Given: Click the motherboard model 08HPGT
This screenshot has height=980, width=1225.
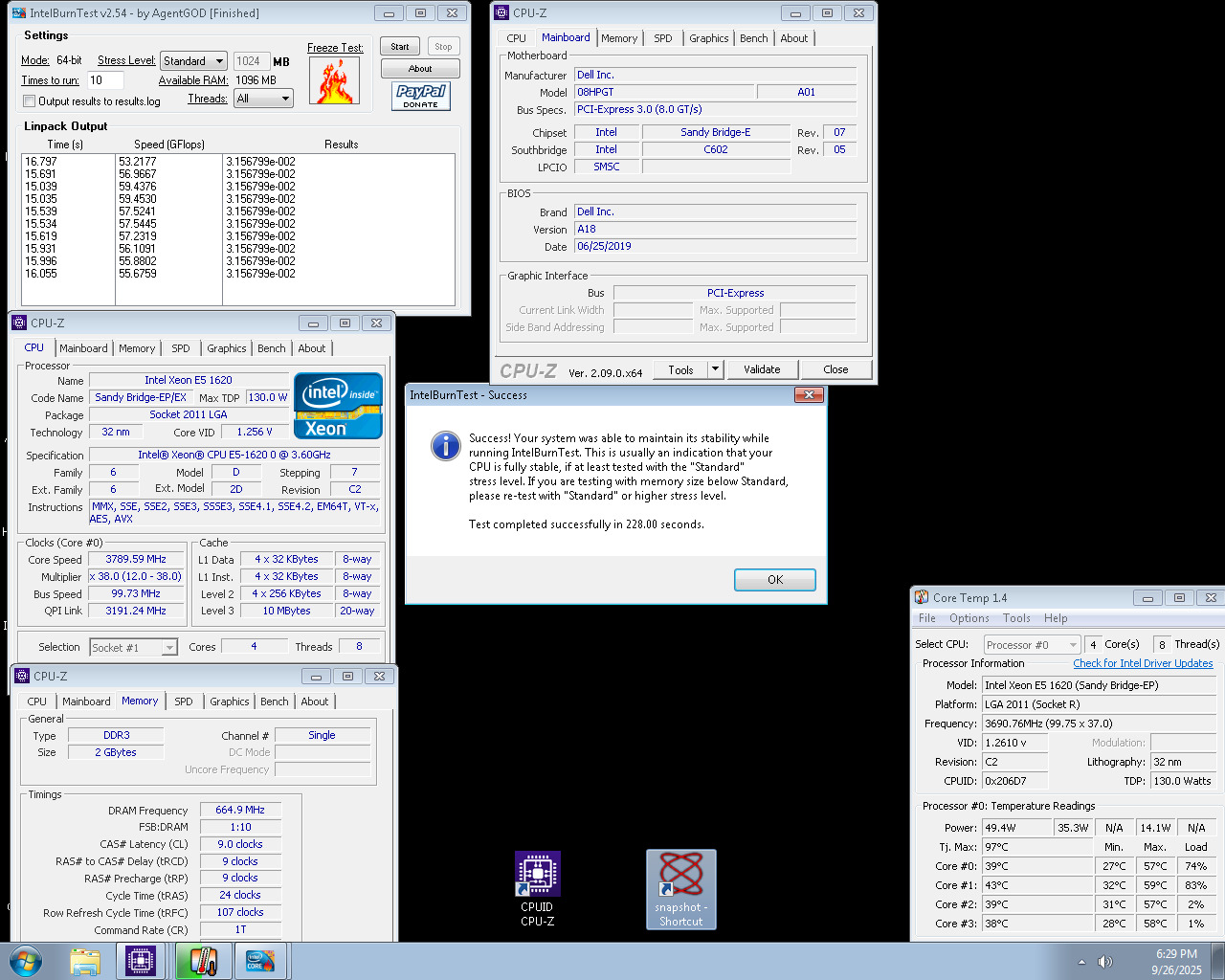Looking at the screenshot, I should [662, 92].
